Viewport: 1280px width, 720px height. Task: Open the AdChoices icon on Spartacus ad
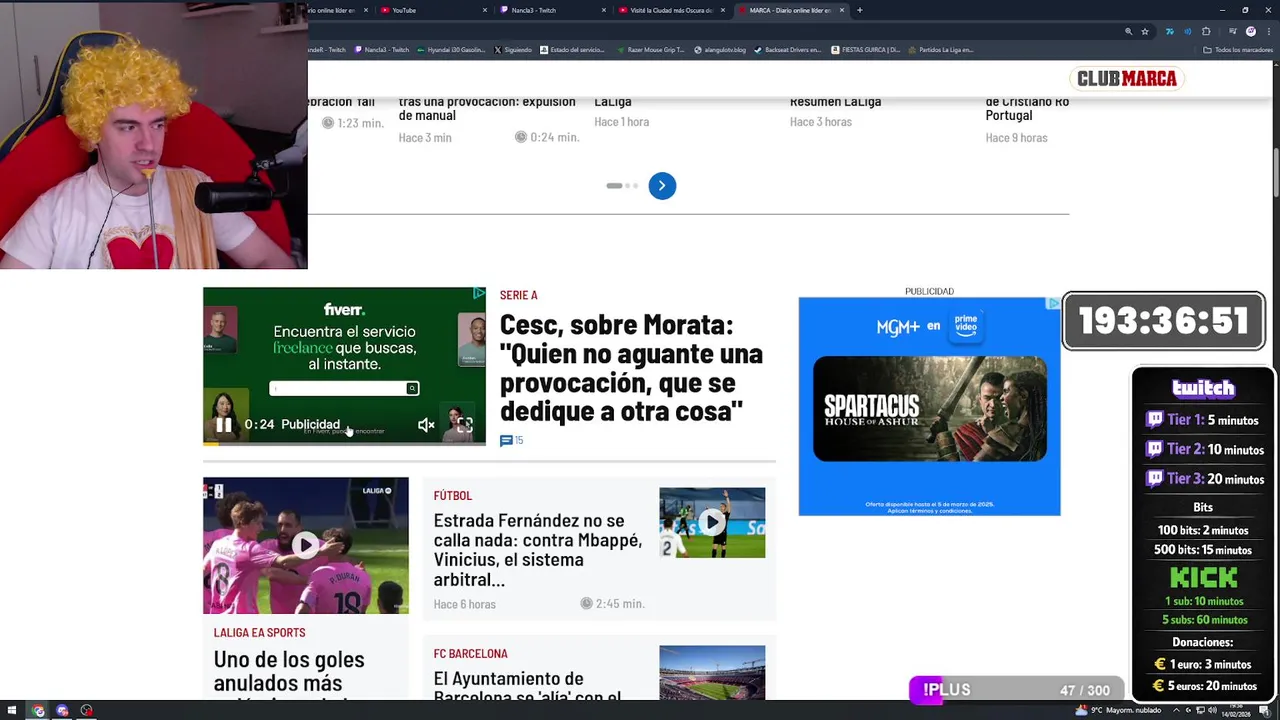tap(1053, 303)
